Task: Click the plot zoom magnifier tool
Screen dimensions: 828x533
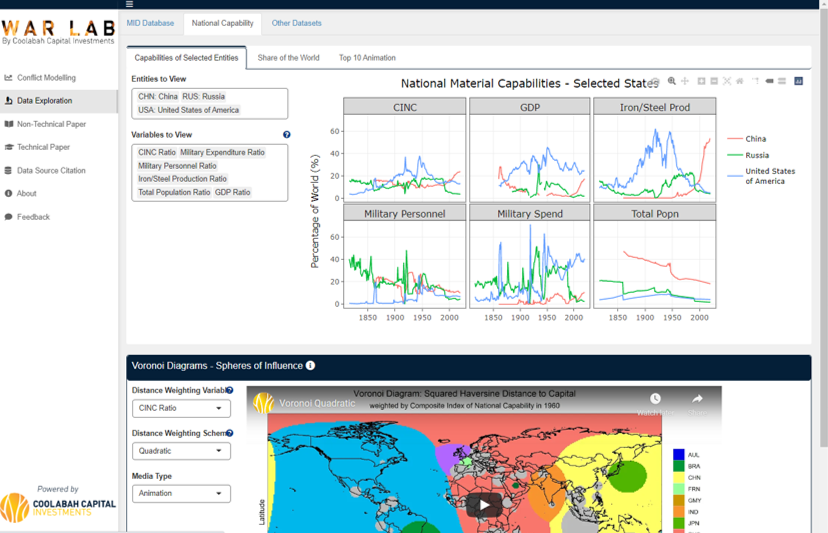Action: [x=672, y=81]
